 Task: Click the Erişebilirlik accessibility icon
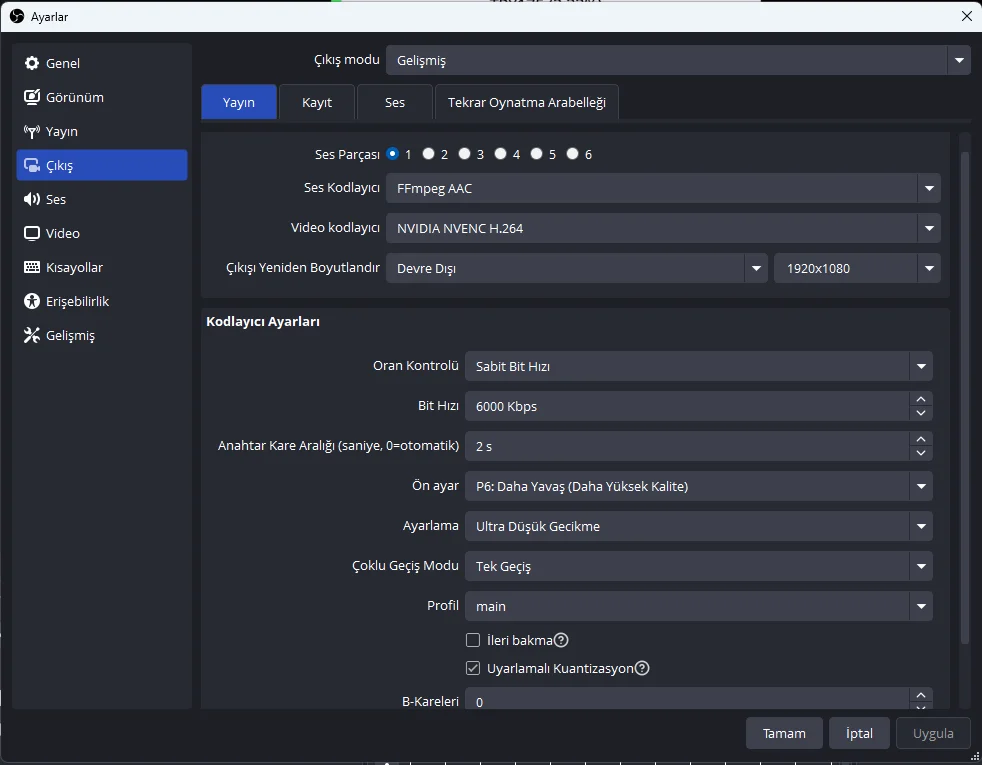pos(31,301)
